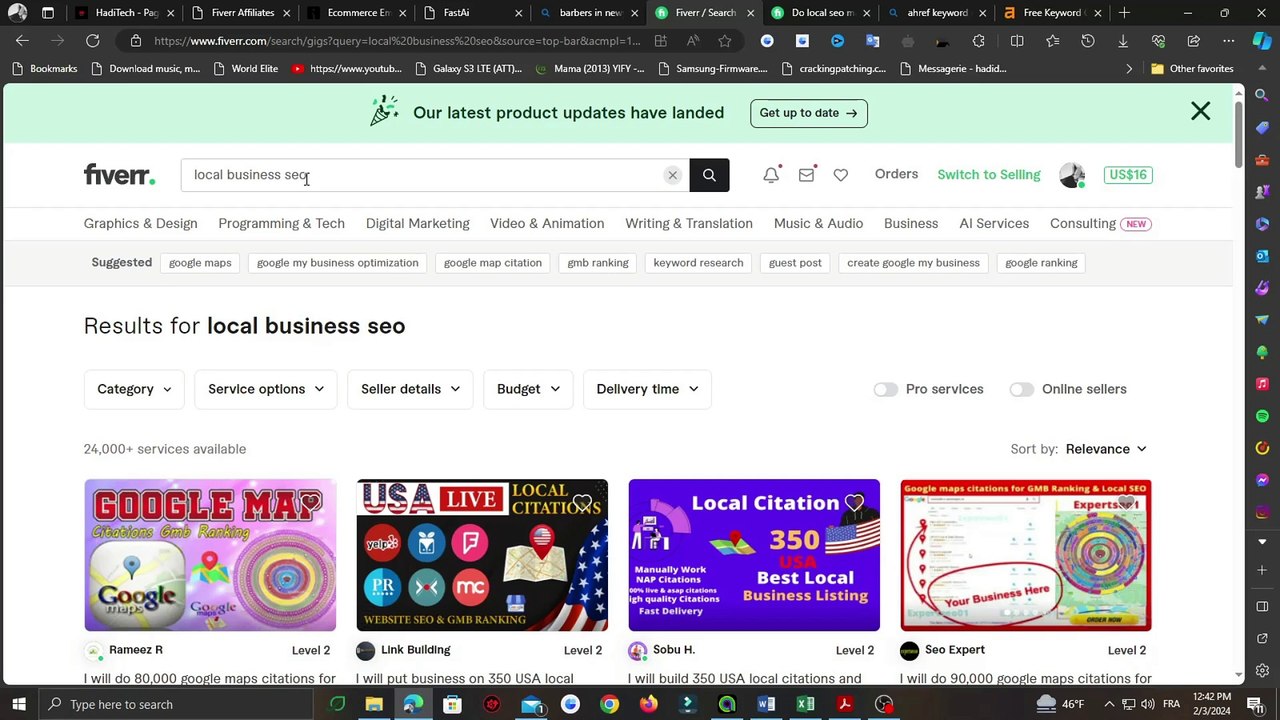Toggle the Online sellers switch
Screen dimensions: 1280x720
pyautogui.click(x=1021, y=389)
